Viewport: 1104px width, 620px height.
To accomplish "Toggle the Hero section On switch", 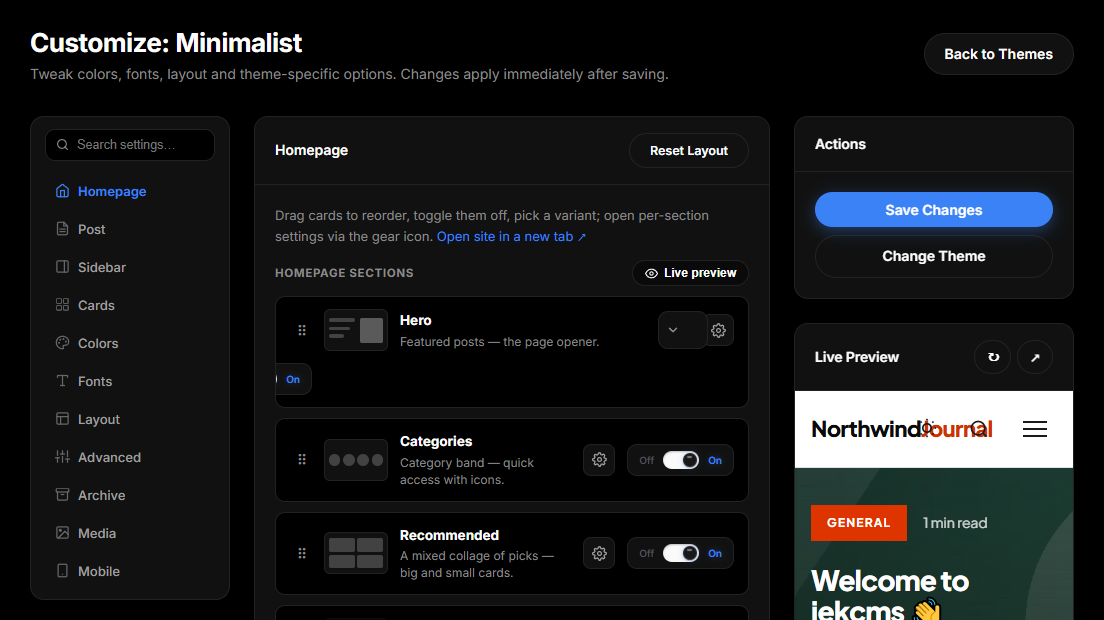I will pos(293,379).
